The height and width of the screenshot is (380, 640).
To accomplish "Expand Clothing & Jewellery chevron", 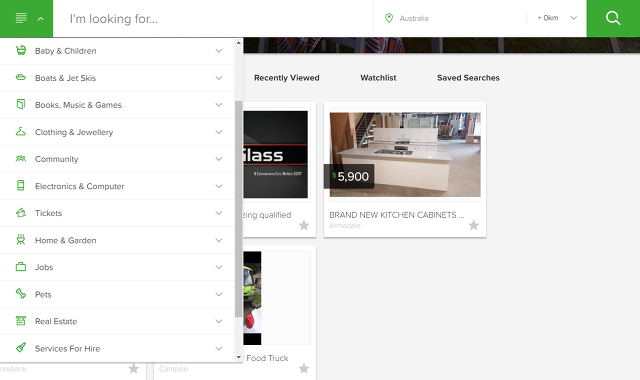I will [x=219, y=132].
